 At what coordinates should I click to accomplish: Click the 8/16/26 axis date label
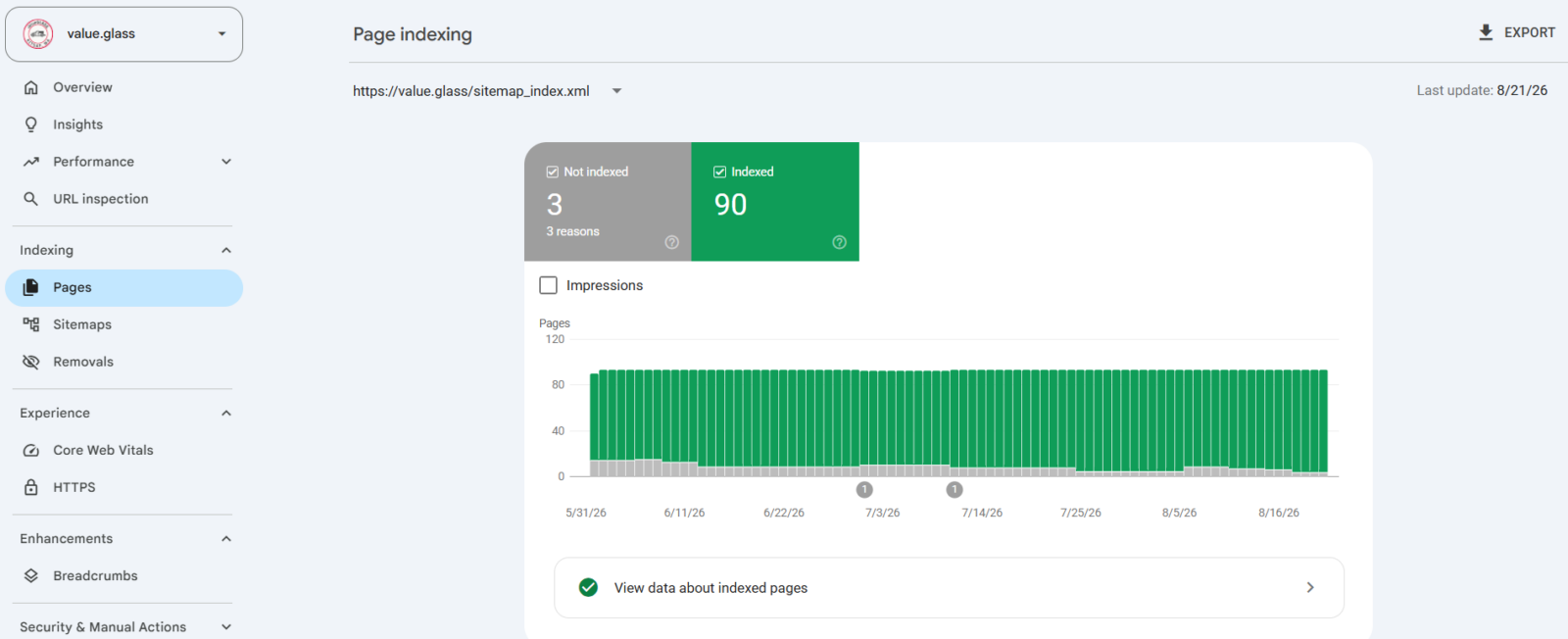coord(1279,513)
